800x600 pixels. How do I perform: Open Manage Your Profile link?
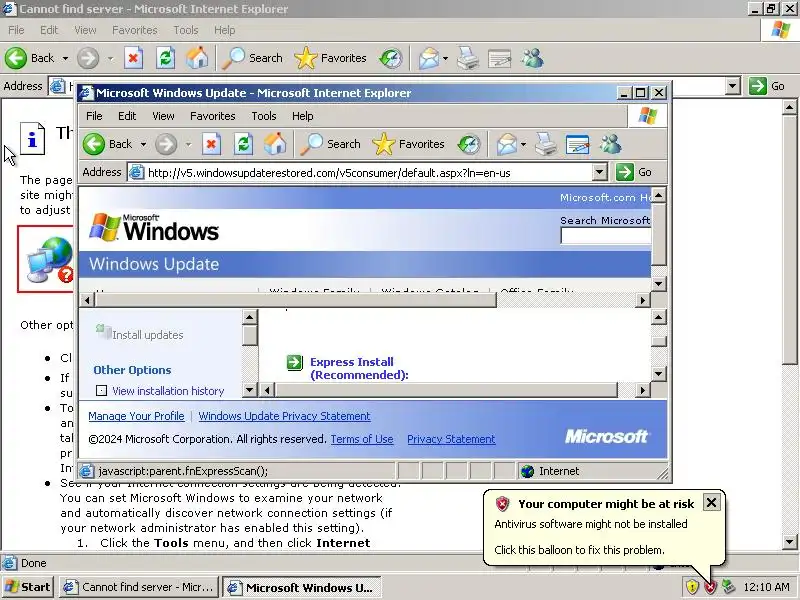tap(136, 416)
